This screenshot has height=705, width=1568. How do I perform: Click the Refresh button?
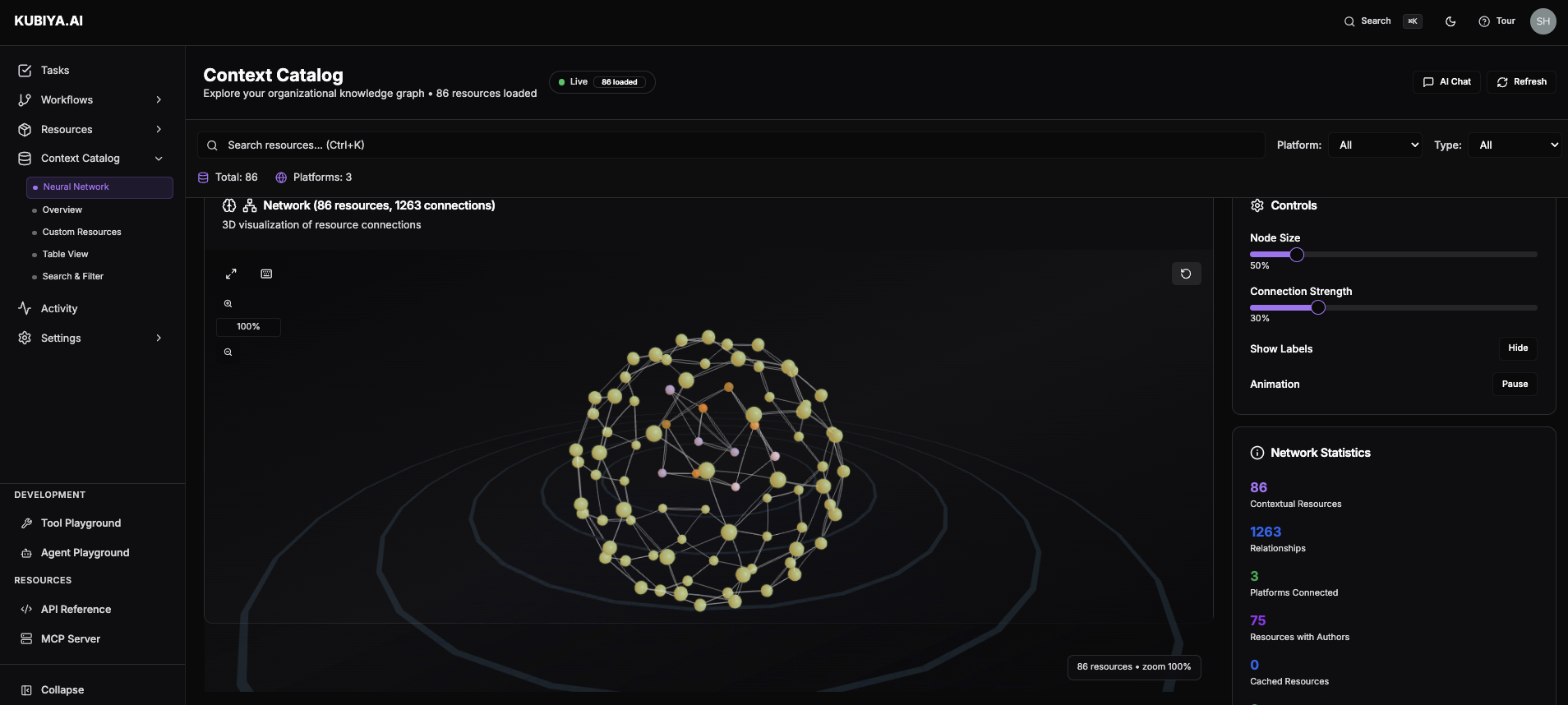(x=1521, y=82)
